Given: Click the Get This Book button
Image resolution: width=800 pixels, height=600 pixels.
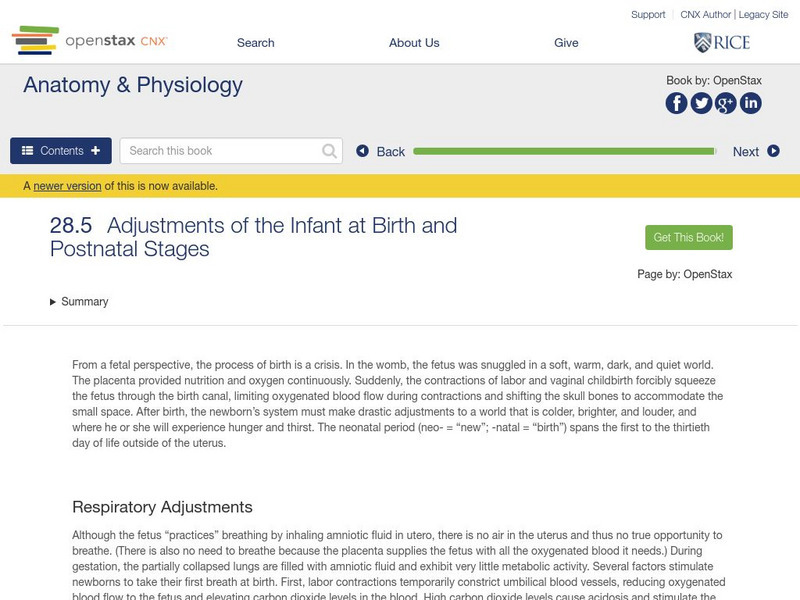Looking at the screenshot, I should point(689,238).
